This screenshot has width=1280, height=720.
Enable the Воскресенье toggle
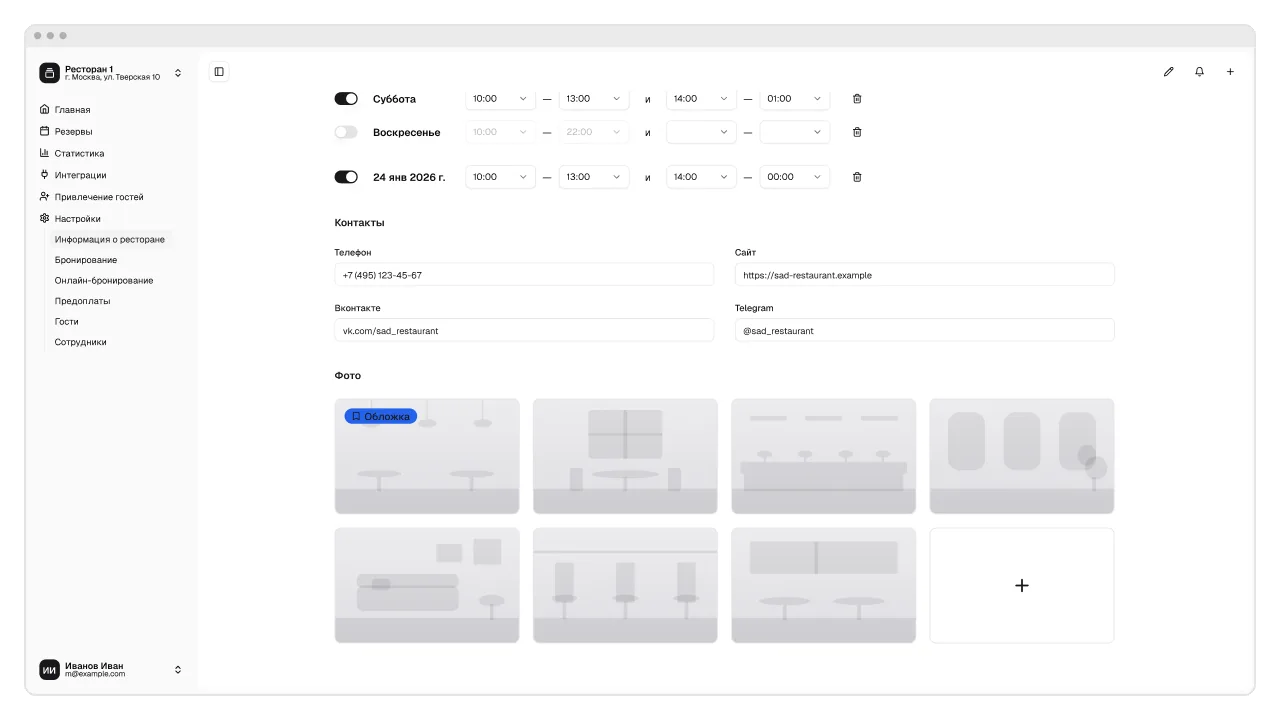point(346,132)
